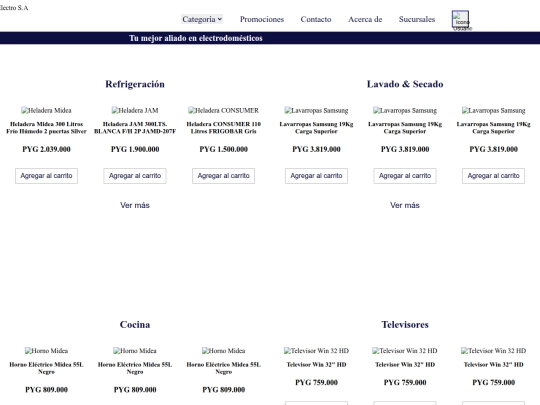Click the title Heladera Midea 300 Litros Frío Húmedo
Viewport: 540px width, 405px height.
pyautogui.click(x=46, y=127)
